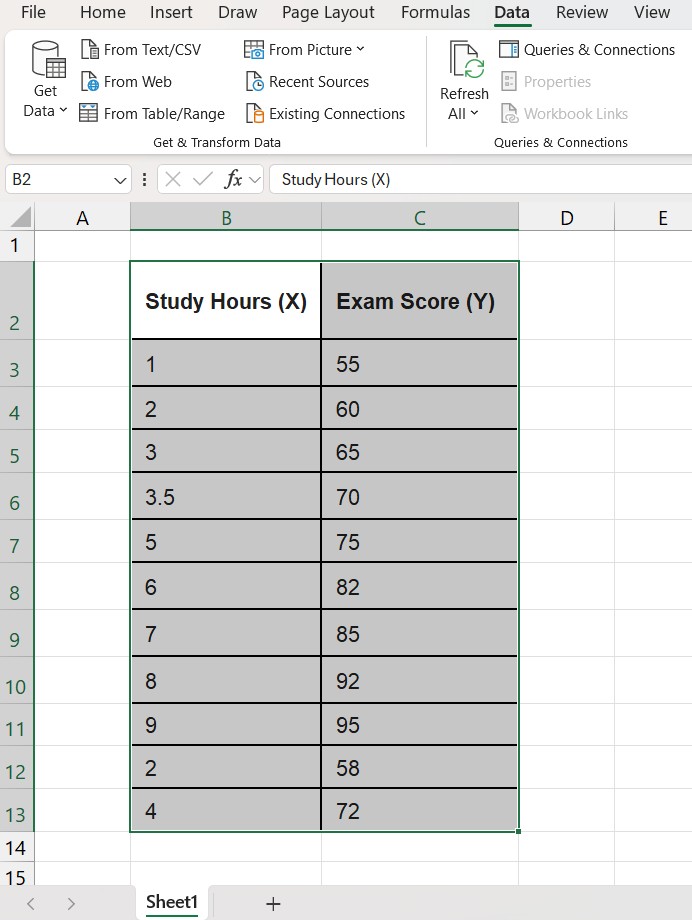Viewport: 692px width, 920px height.
Task: Select the cell containing 70
Action: [419, 496]
